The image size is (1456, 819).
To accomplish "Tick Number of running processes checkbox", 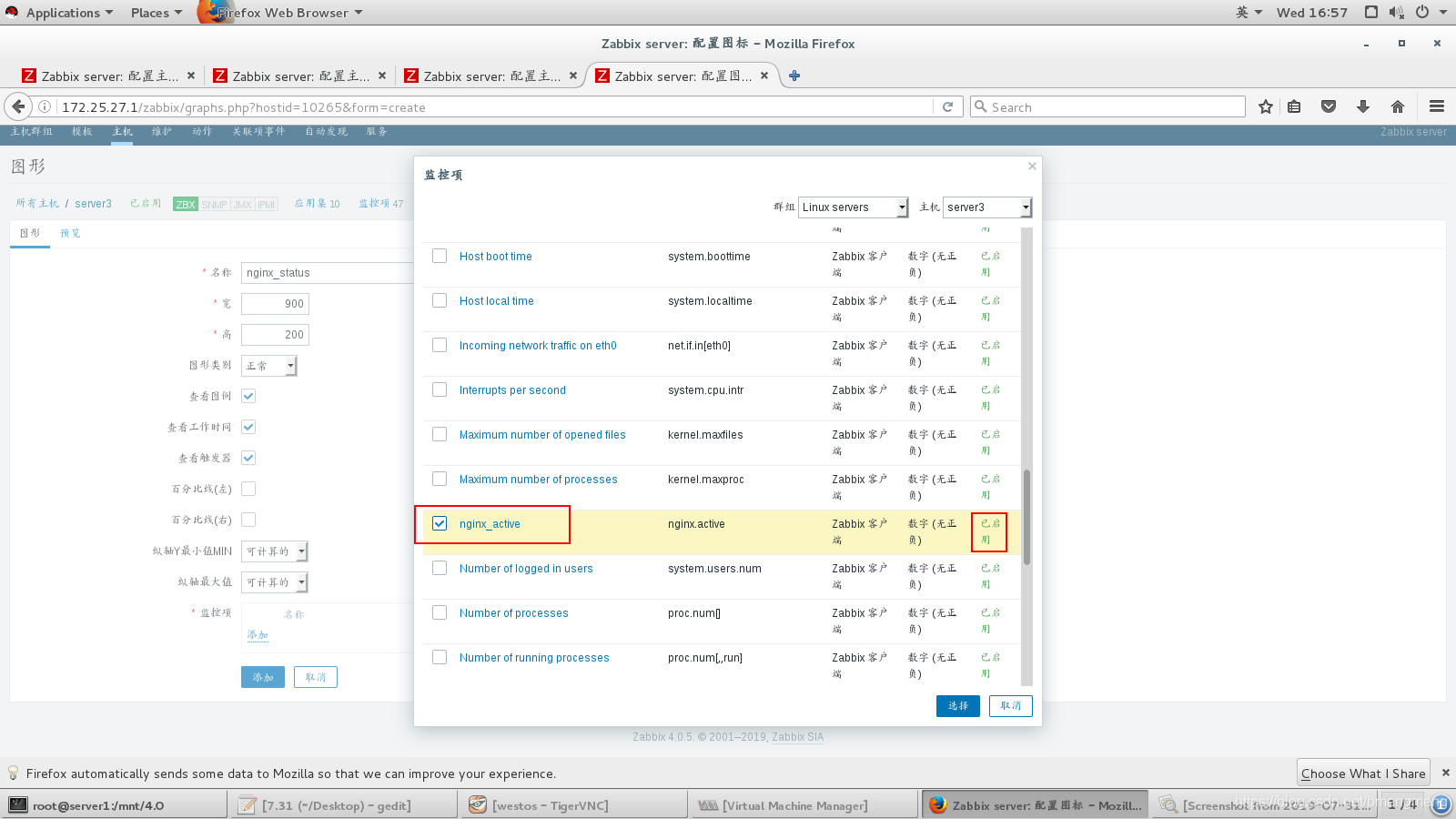I will (440, 657).
